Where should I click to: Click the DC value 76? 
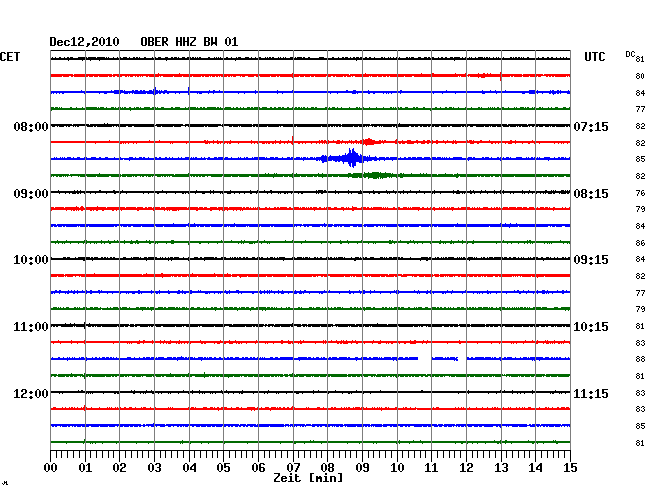click(x=640, y=193)
